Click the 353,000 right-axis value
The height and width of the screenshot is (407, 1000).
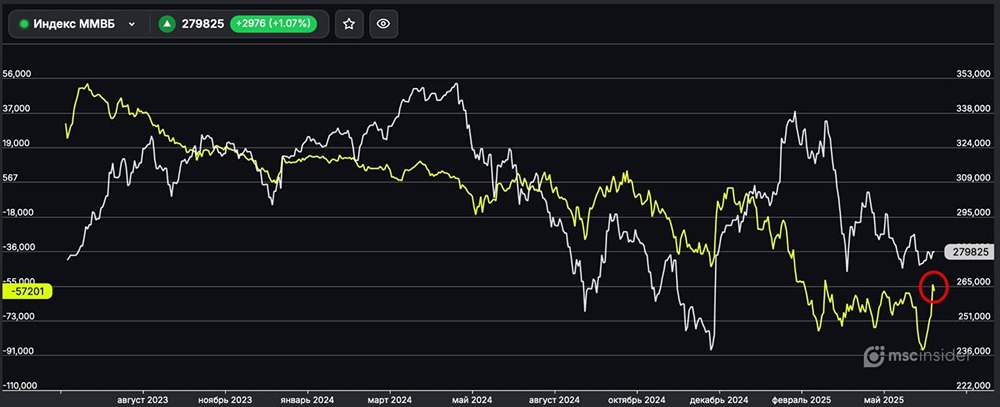tap(974, 76)
